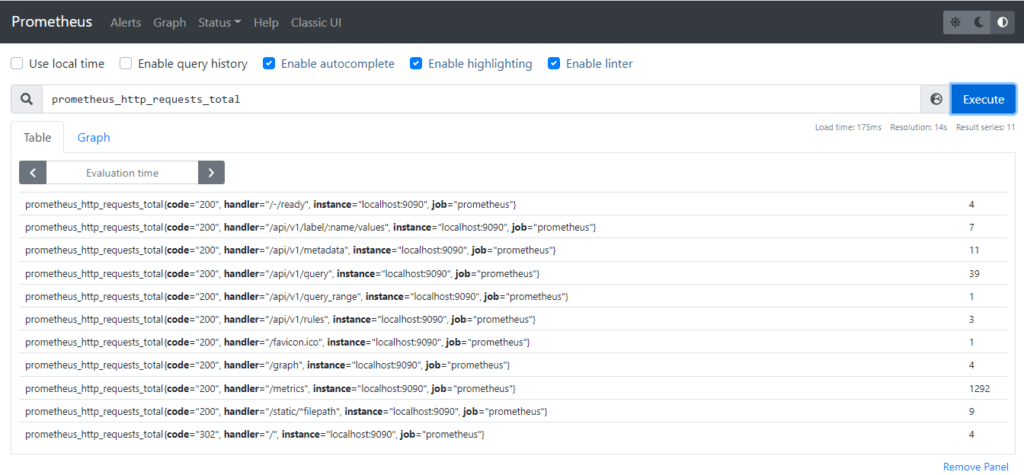Screen dimensions: 1024x475
Task: Select the "/api/v1/label/:name/values" series row
Action: pos(513,227)
